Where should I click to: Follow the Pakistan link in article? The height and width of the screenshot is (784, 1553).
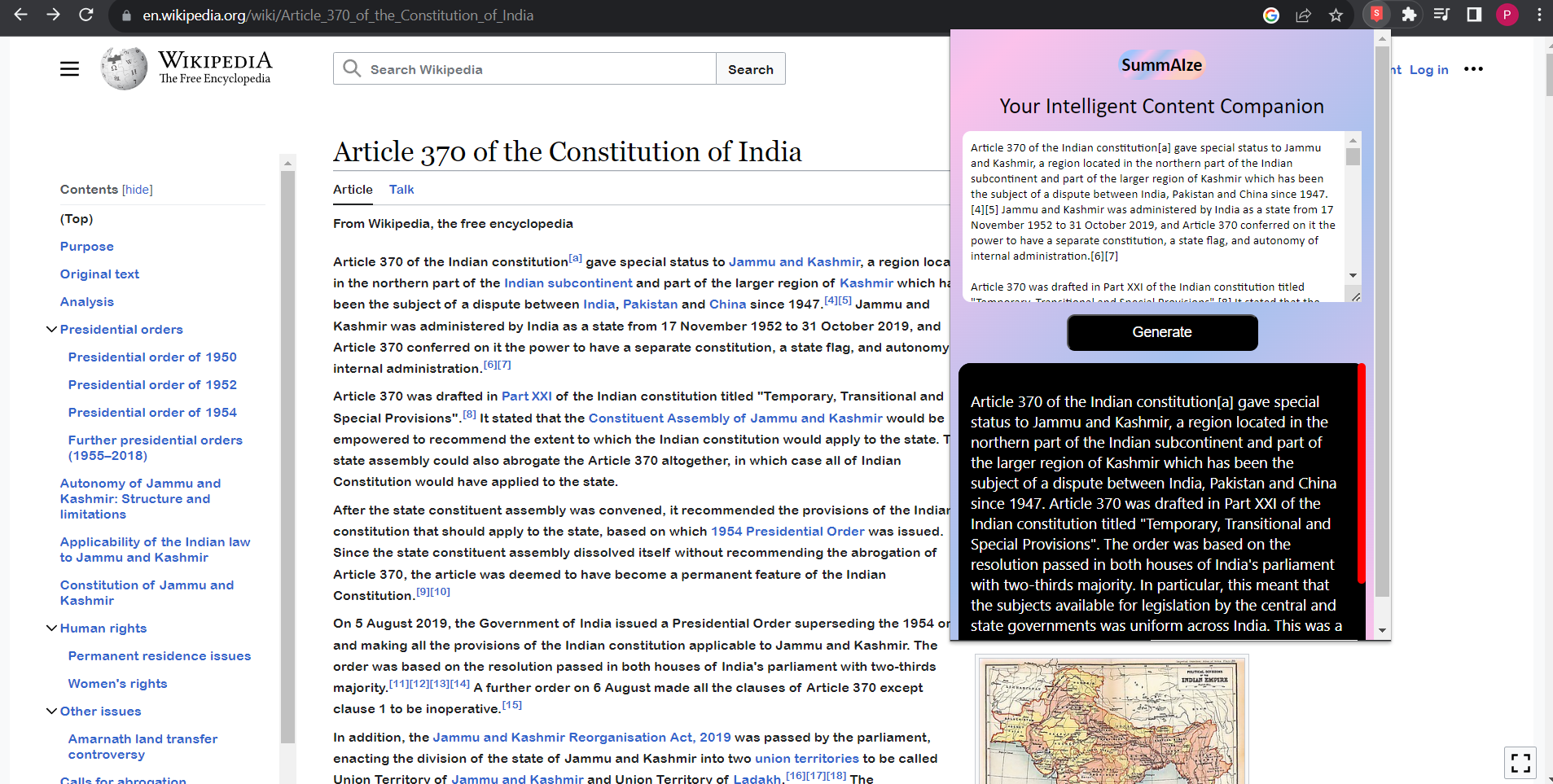click(650, 304)
